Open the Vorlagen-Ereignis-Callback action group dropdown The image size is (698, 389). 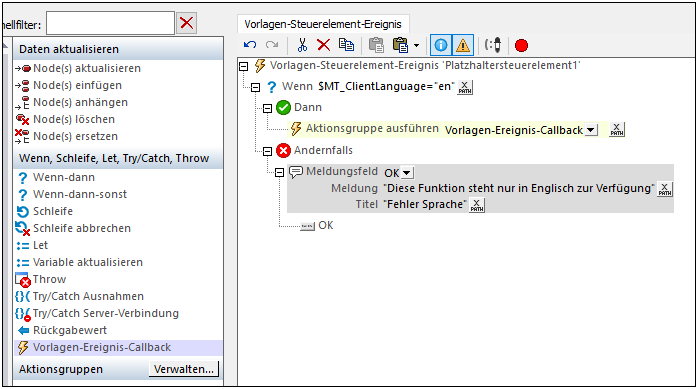click(x=591, y=130)
